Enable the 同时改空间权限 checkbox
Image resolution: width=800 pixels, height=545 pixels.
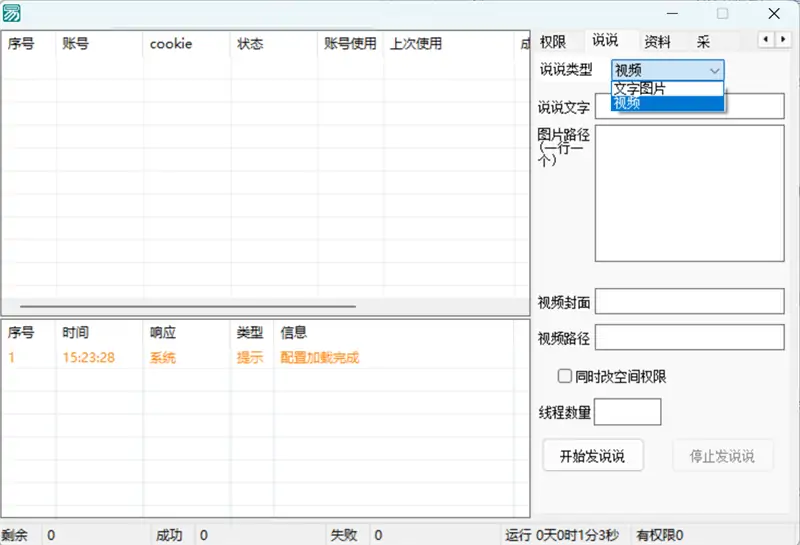[565, 377]
